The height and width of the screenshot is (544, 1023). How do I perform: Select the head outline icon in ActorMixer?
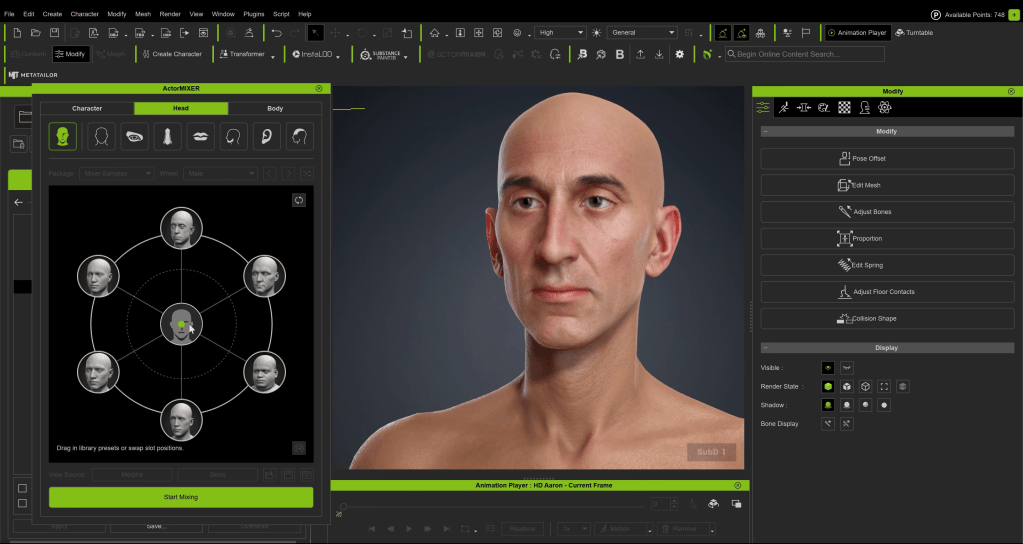pos(101,136)
